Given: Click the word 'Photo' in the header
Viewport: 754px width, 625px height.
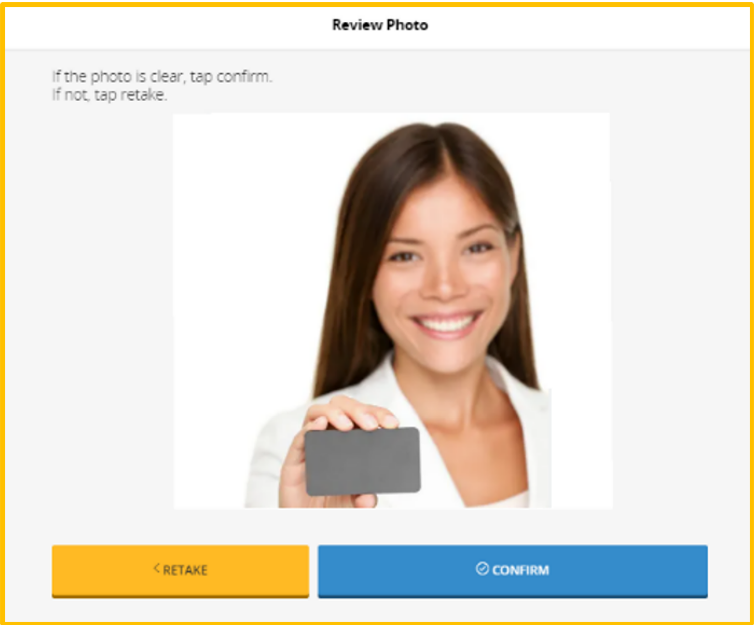Looking at the screenshot, I should pyautogui.click(x=407, y=25).
